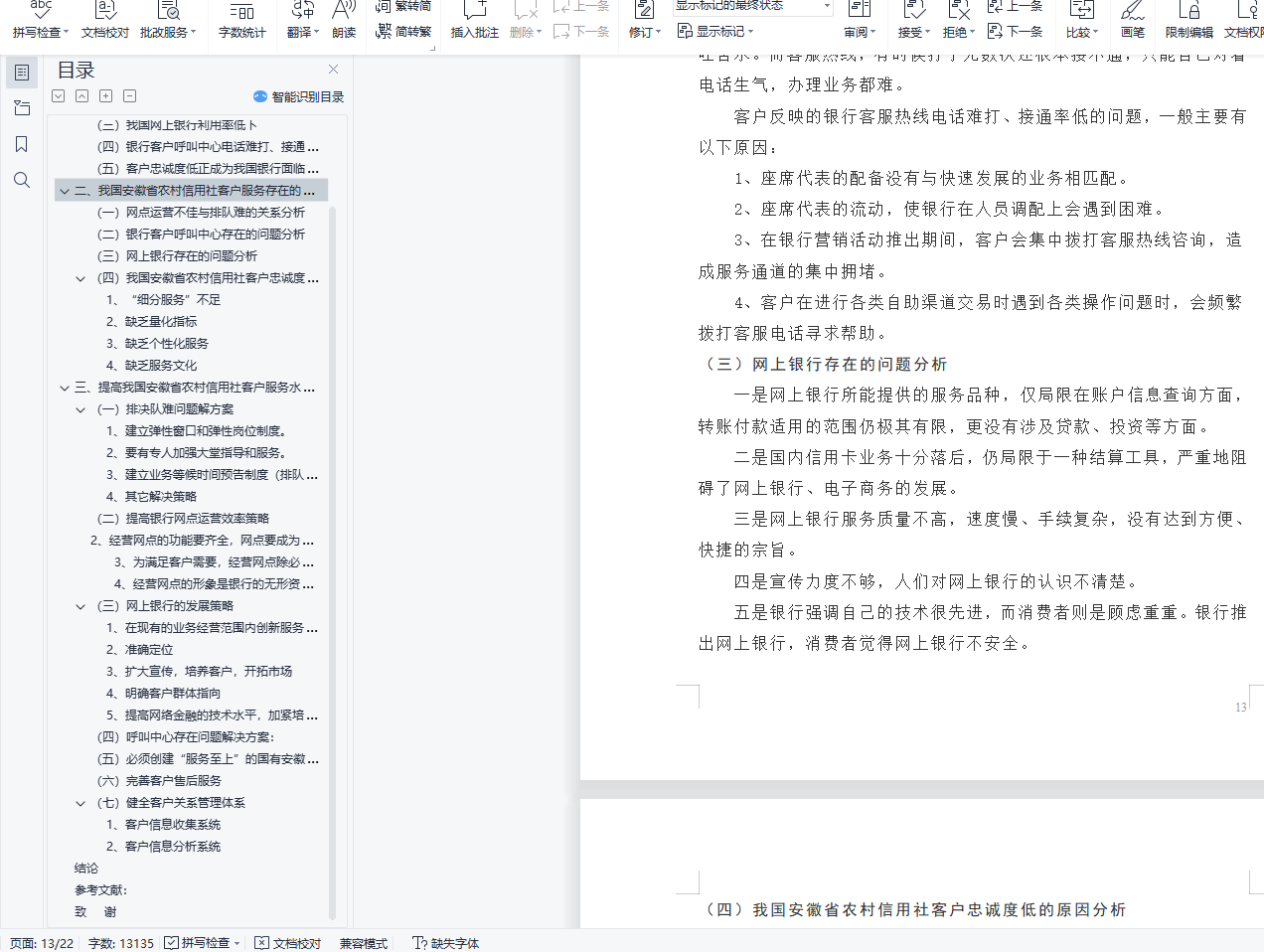Click 限制编辑 restrict editing

click(x=1188, y=20)
